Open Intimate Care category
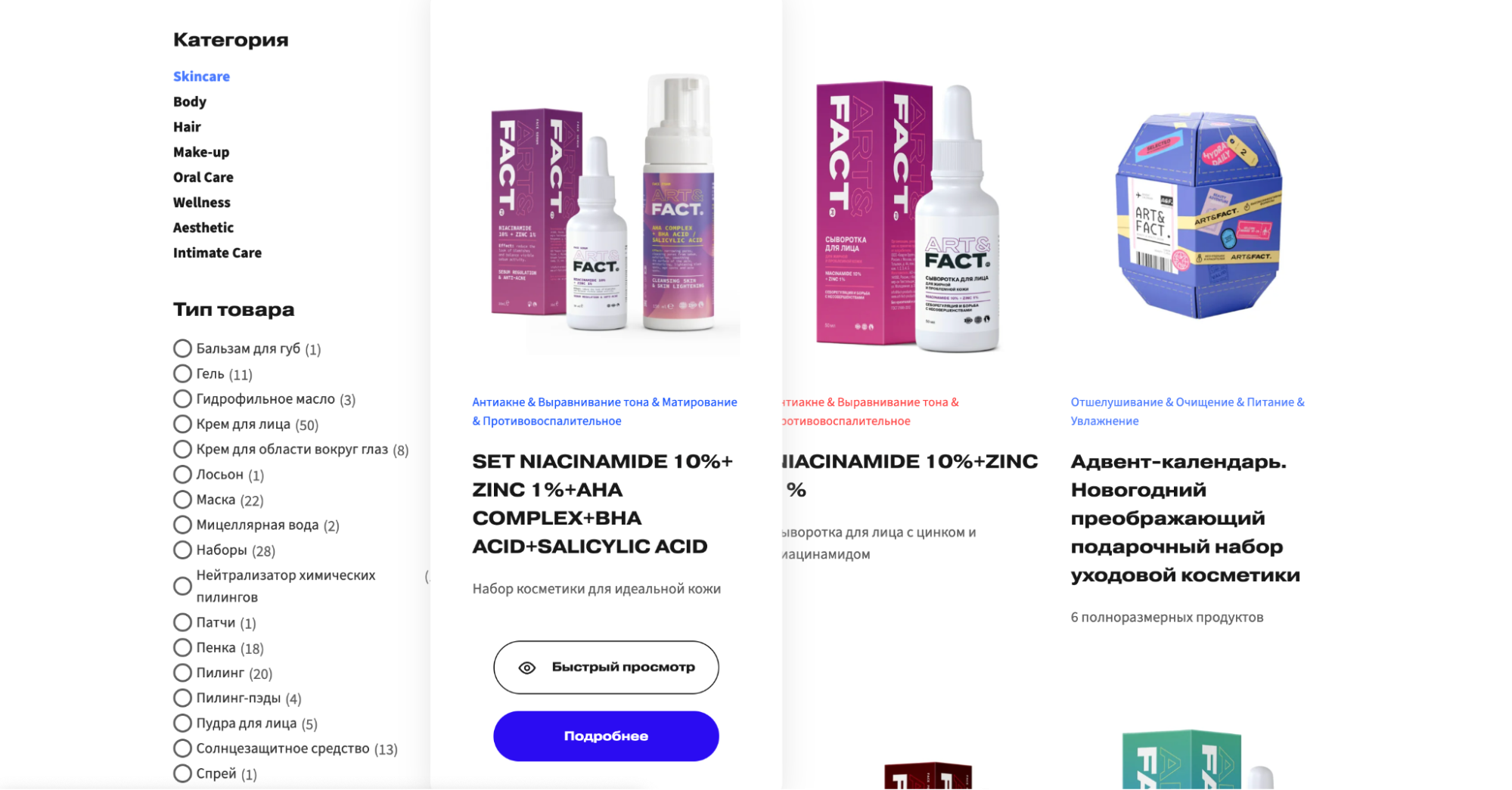 click(217, 252)
